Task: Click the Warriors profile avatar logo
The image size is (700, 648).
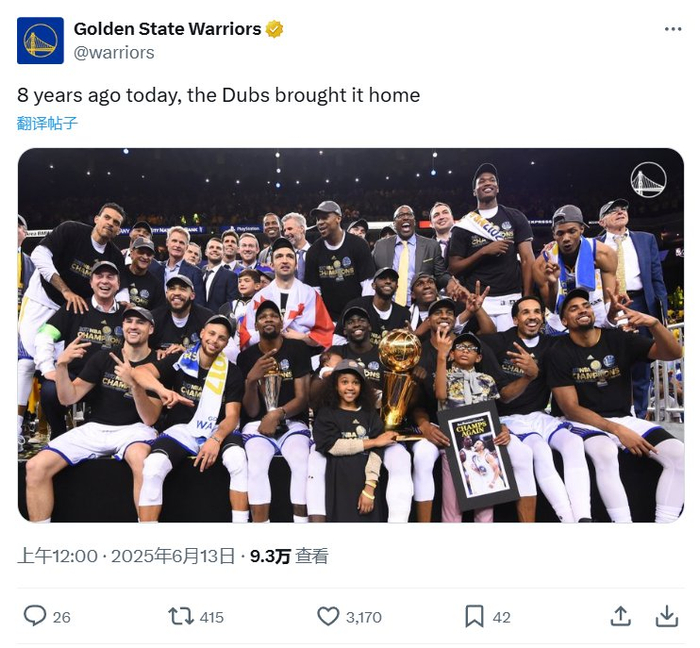Action: (41, 41)
